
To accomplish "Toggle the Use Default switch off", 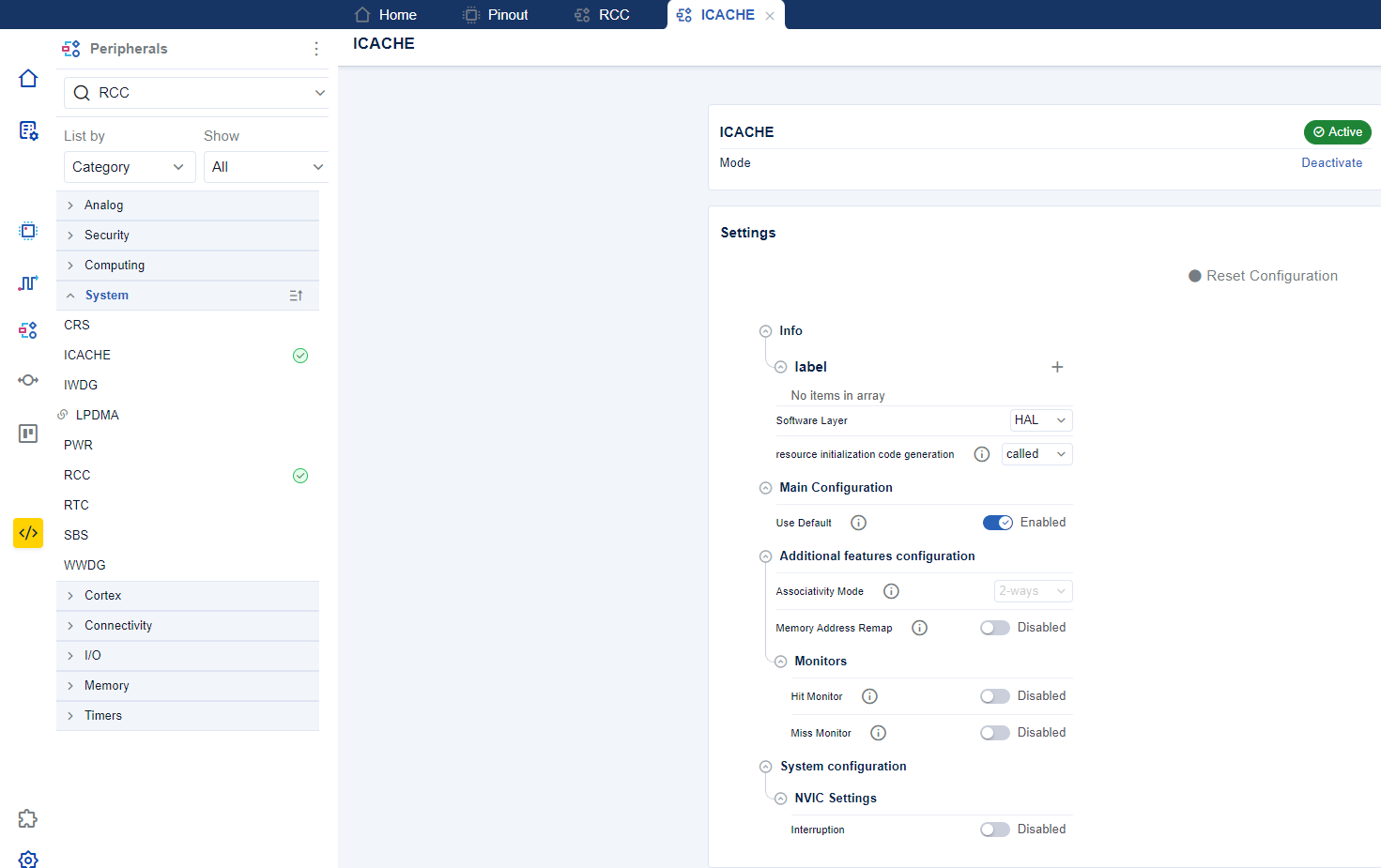I will 997,523.
